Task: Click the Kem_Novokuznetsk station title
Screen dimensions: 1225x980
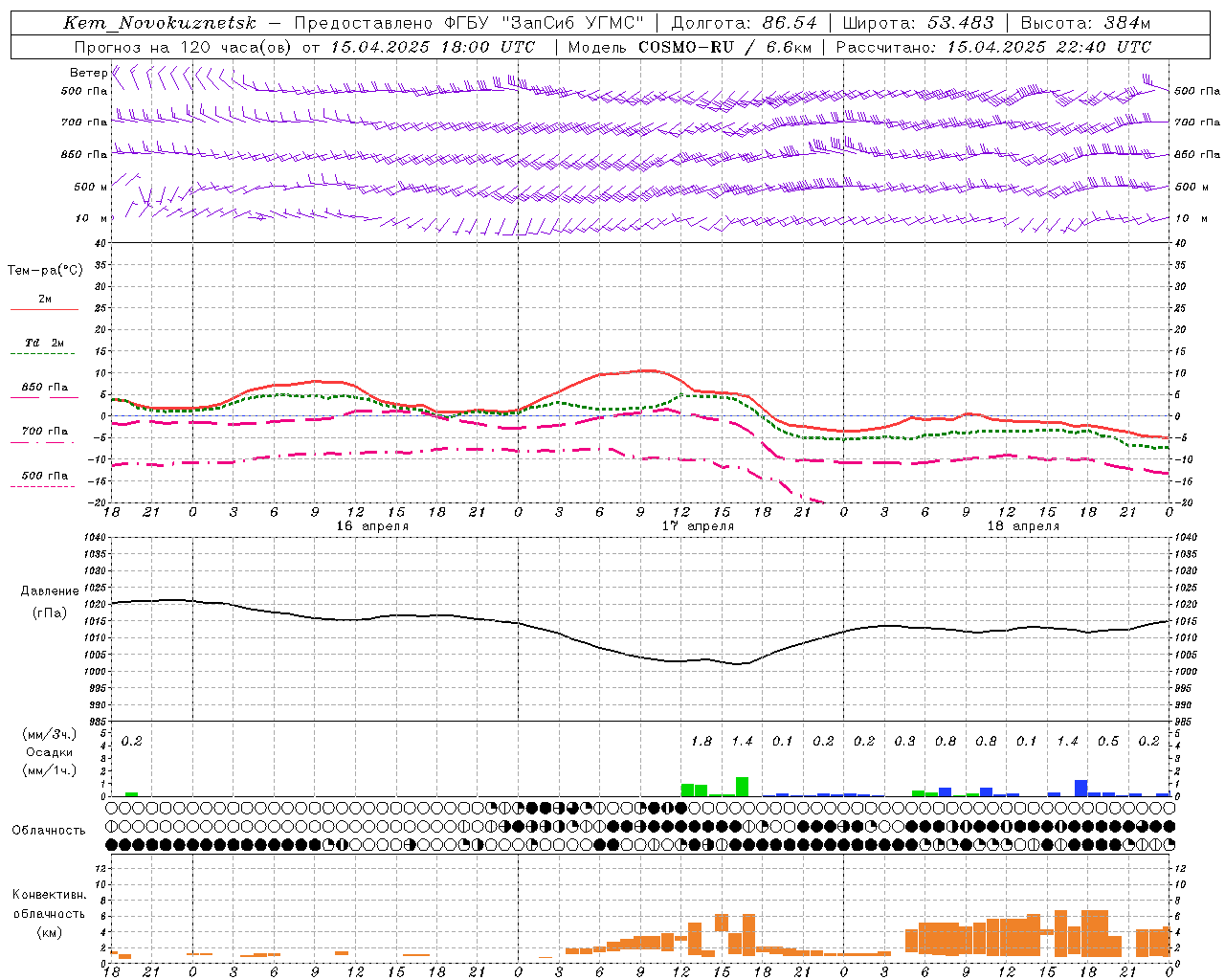Action: click(x=160, y=23)
